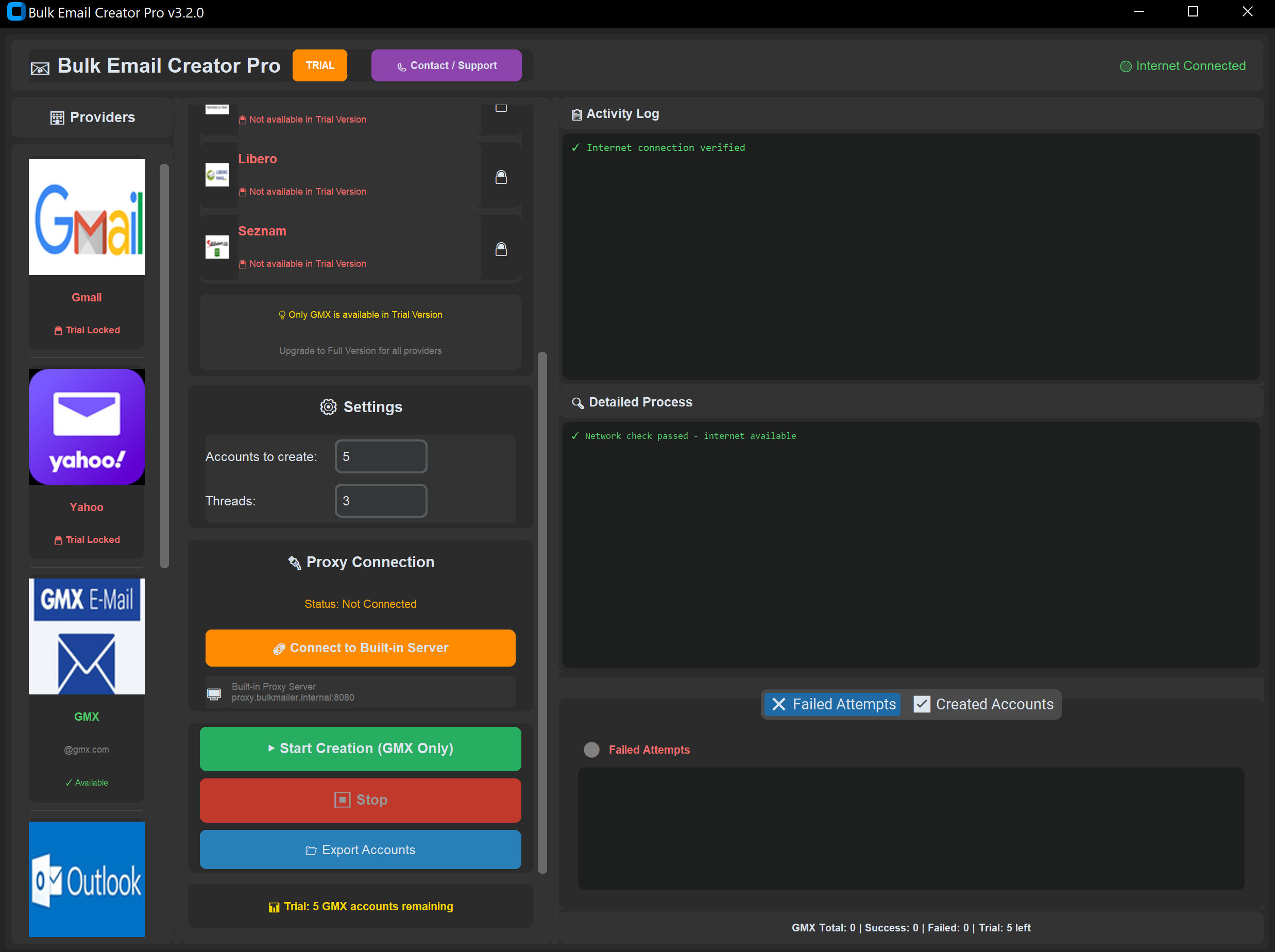Click the Libero provider logo icon
Viewport: 1275px width, 952px height.
point(217,175)
